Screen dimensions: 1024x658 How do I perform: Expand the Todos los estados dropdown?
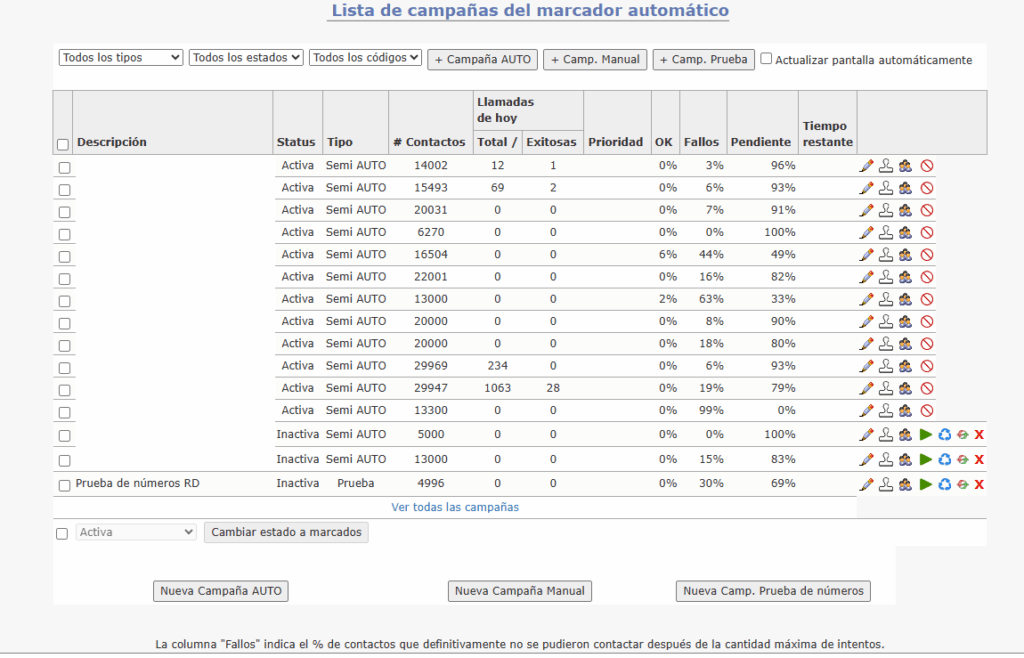(246, 58)
